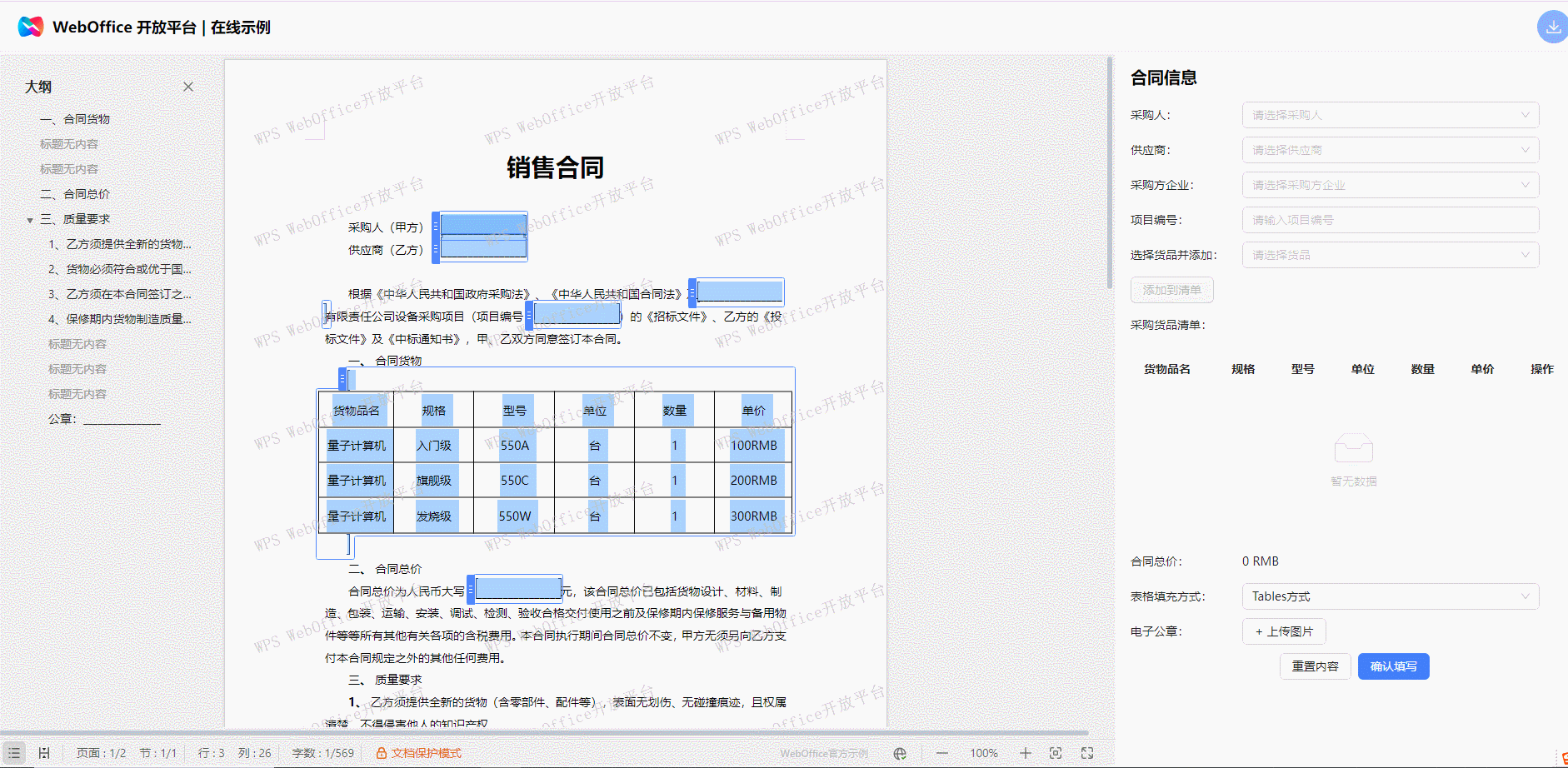Click the 操作 column header in 采购货品清单

click(x=1542, y=369)
